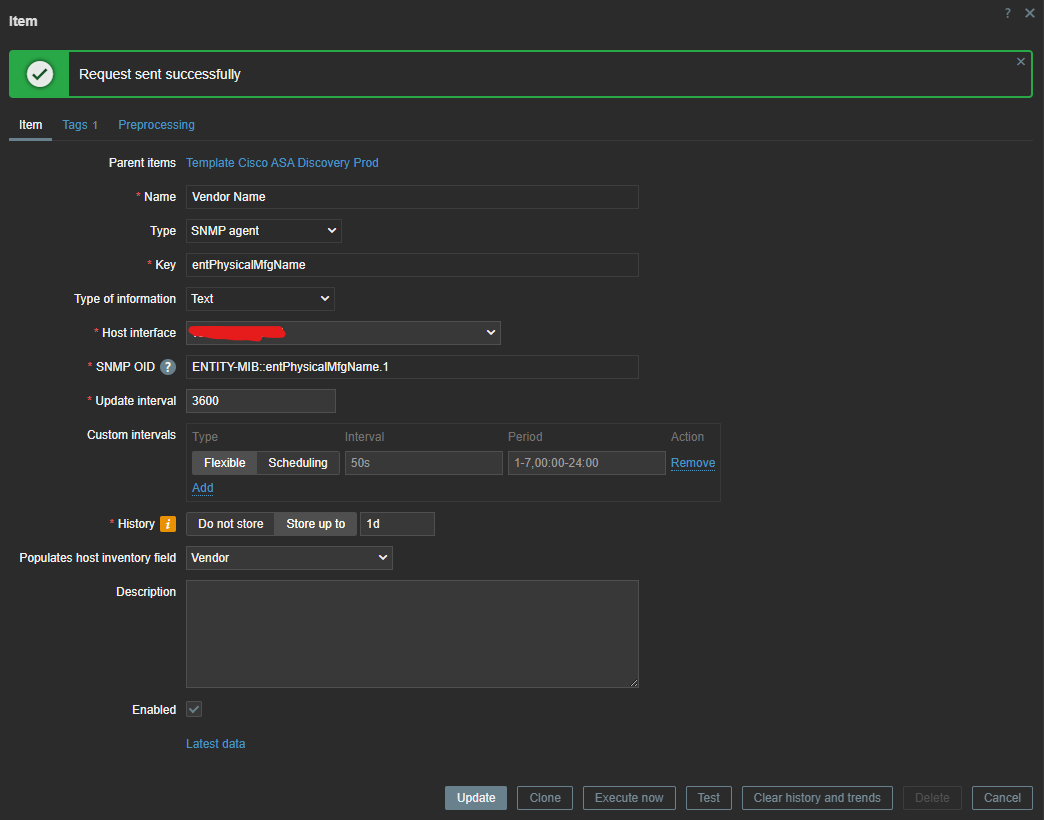Click the Update button
This screenshot has height=820, width=1044.
(x=475, y=798)
